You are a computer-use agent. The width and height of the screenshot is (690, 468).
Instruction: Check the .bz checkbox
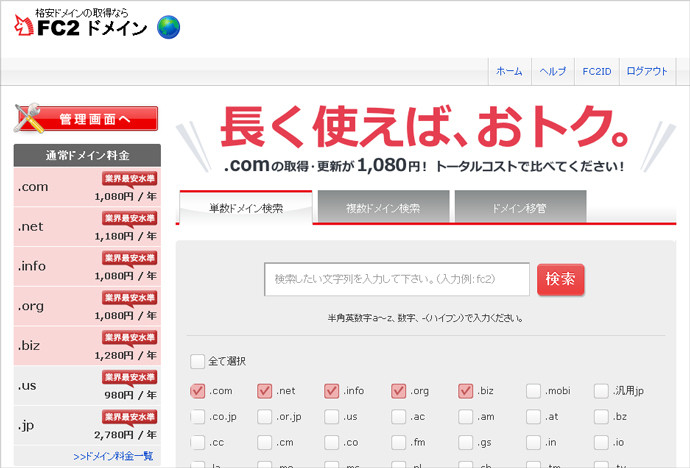pos(601,417)
